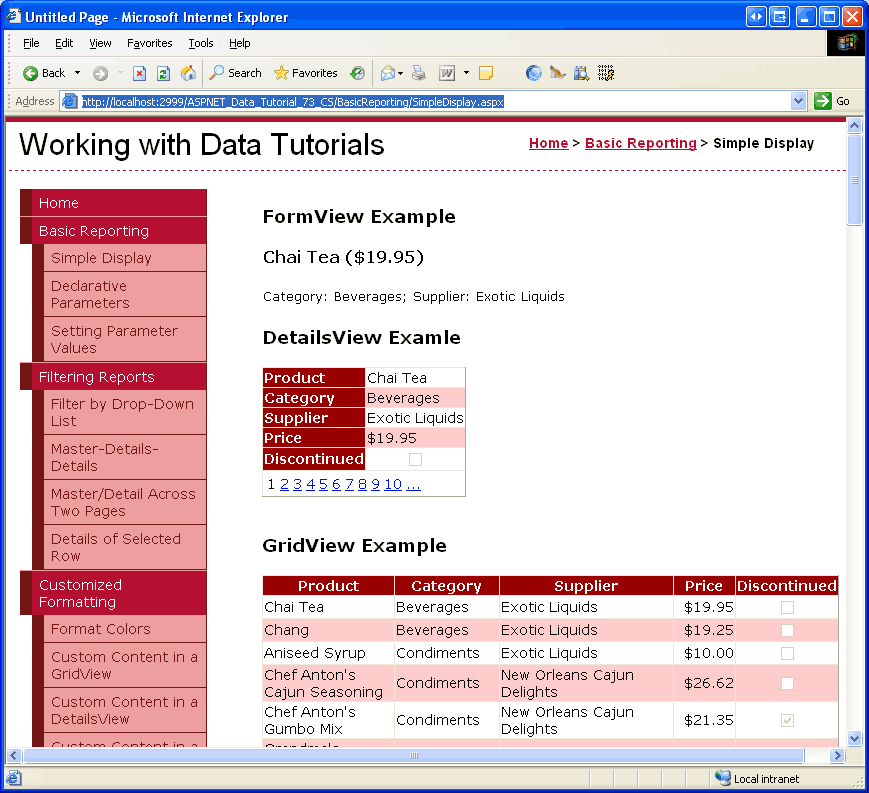Expand the address bar URL dropdown

point(798,101)
